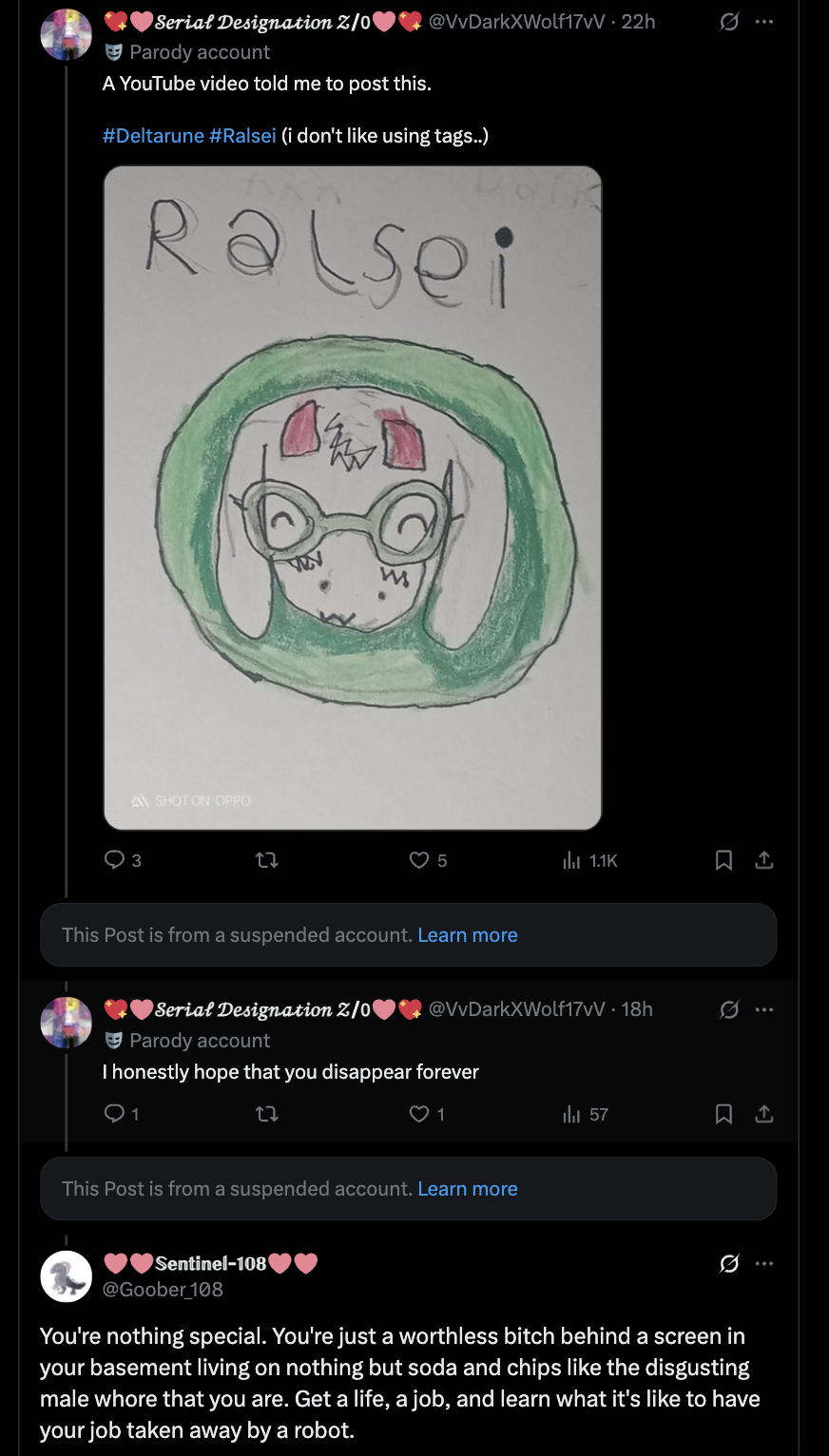Open the #Ralsei hashtag

point(242,136)
